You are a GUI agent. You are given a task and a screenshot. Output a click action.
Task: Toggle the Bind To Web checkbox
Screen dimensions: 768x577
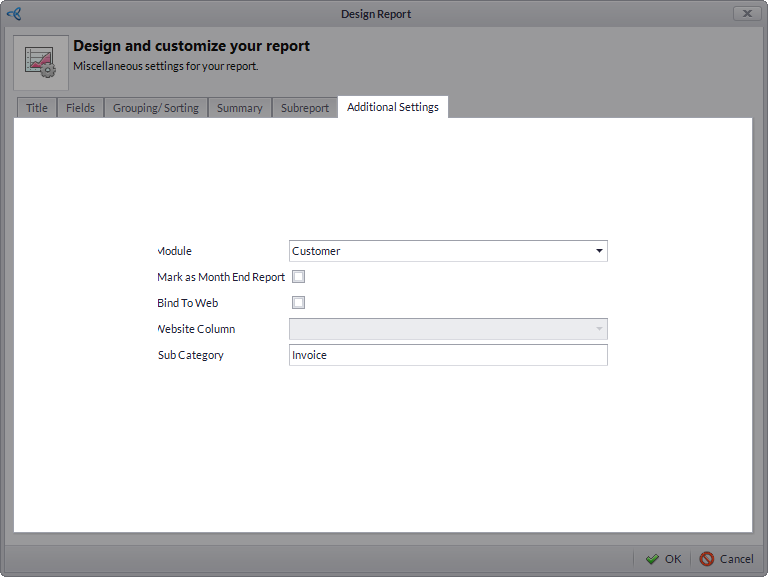tap(298, 303)
